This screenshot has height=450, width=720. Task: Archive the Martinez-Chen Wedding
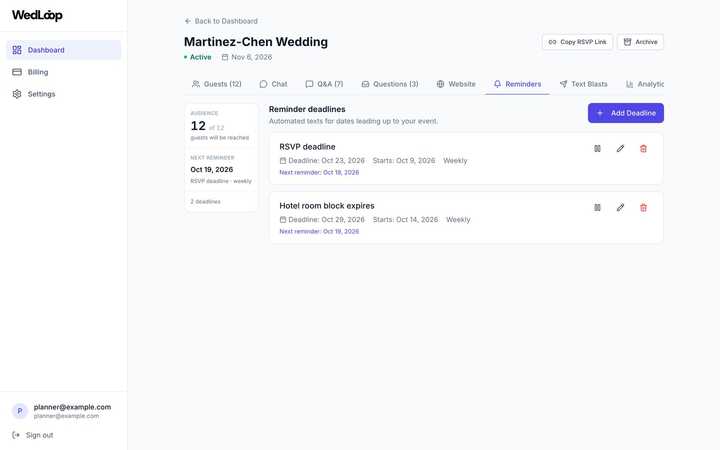point(640,42)
